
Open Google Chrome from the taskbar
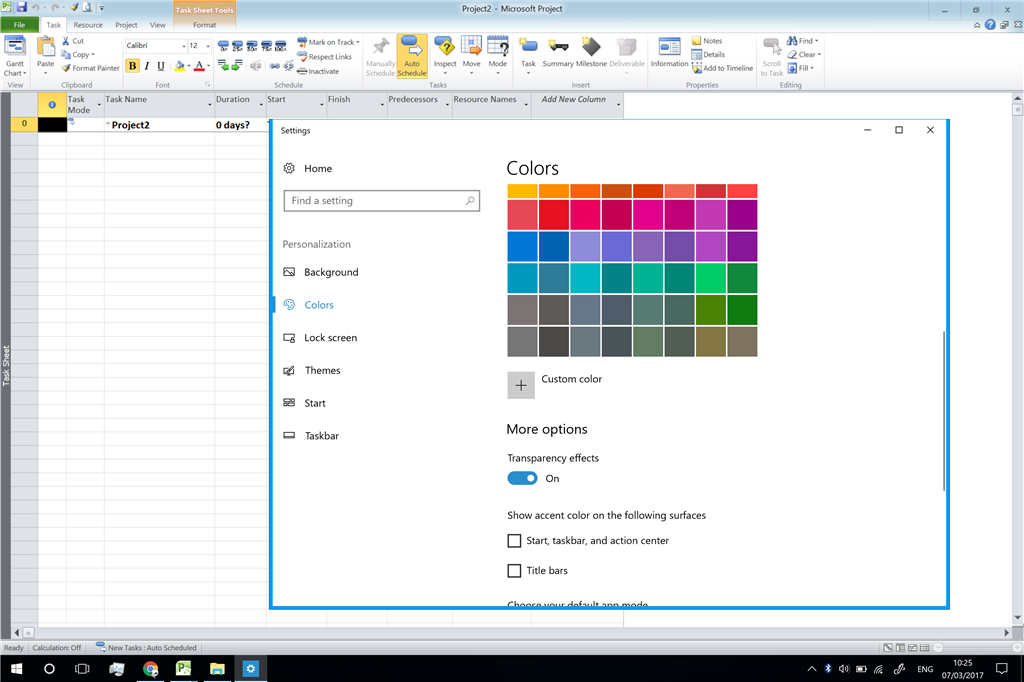tap(151, 669)
